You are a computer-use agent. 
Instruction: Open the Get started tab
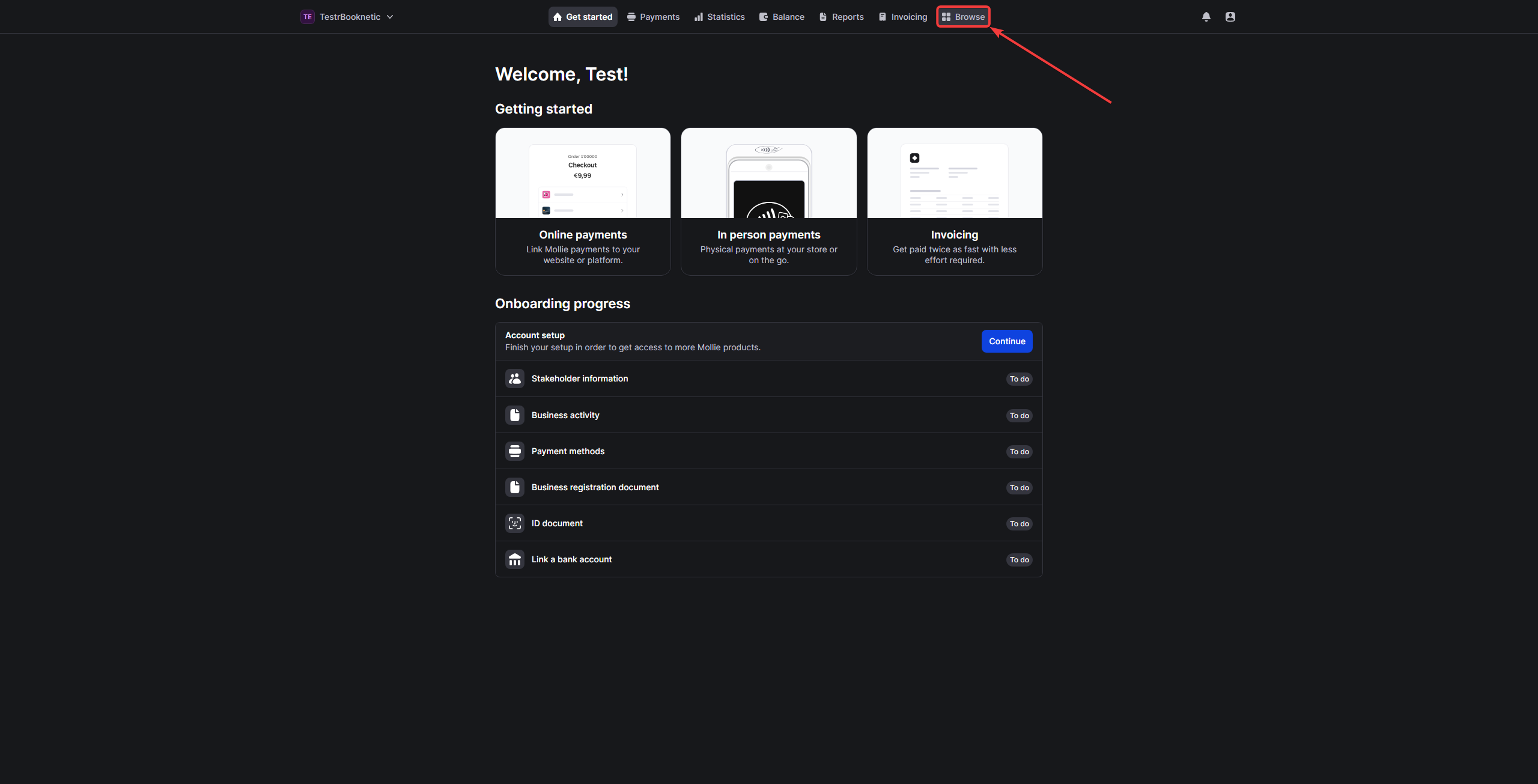(x=583, y=17)
